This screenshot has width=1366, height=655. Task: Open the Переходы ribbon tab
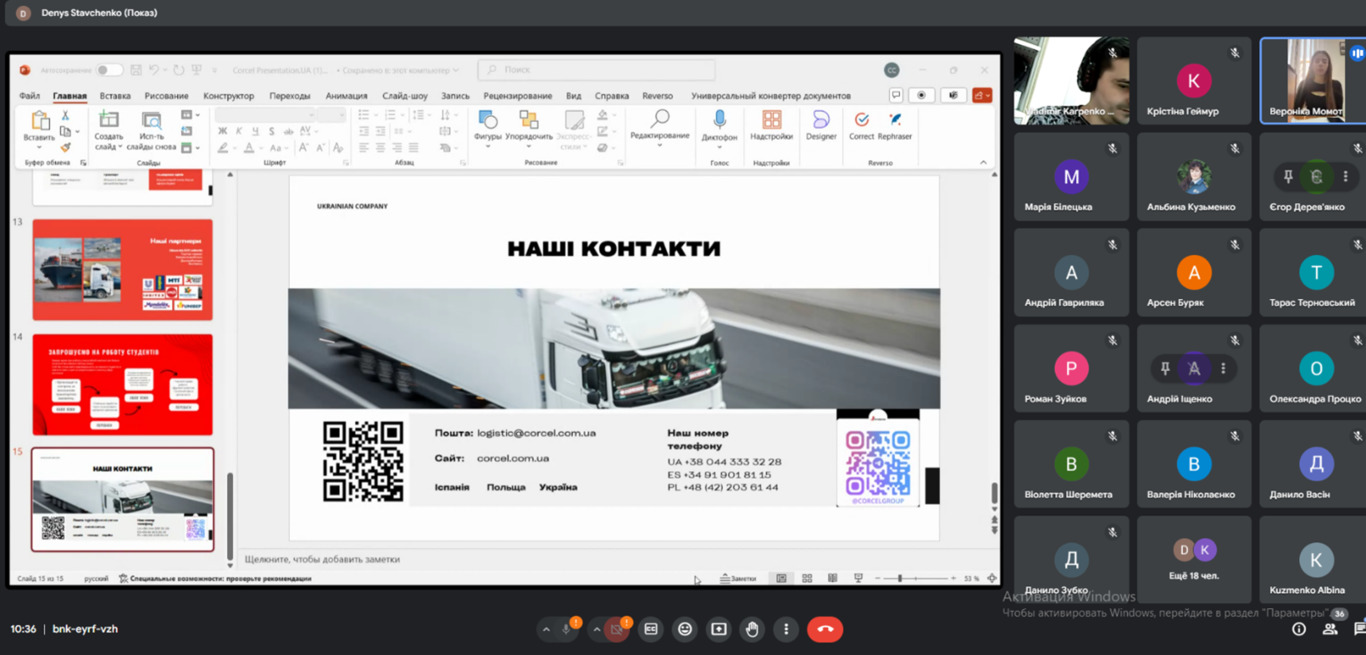[x=290, y=96]
